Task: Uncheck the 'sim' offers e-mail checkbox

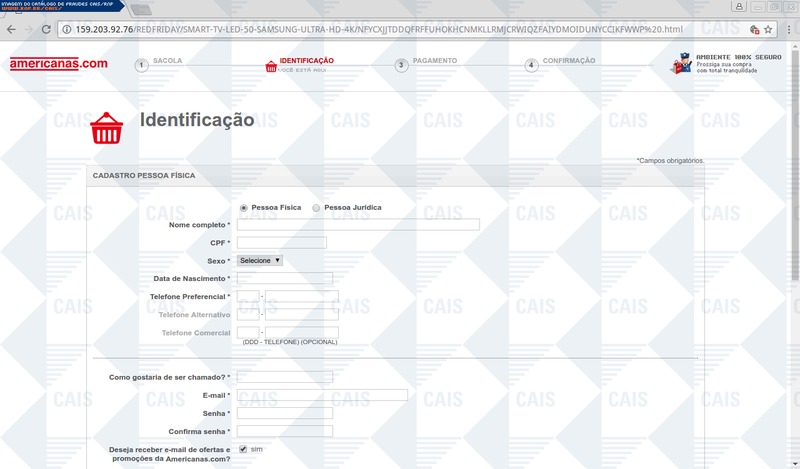Action: tap(243, 449)
